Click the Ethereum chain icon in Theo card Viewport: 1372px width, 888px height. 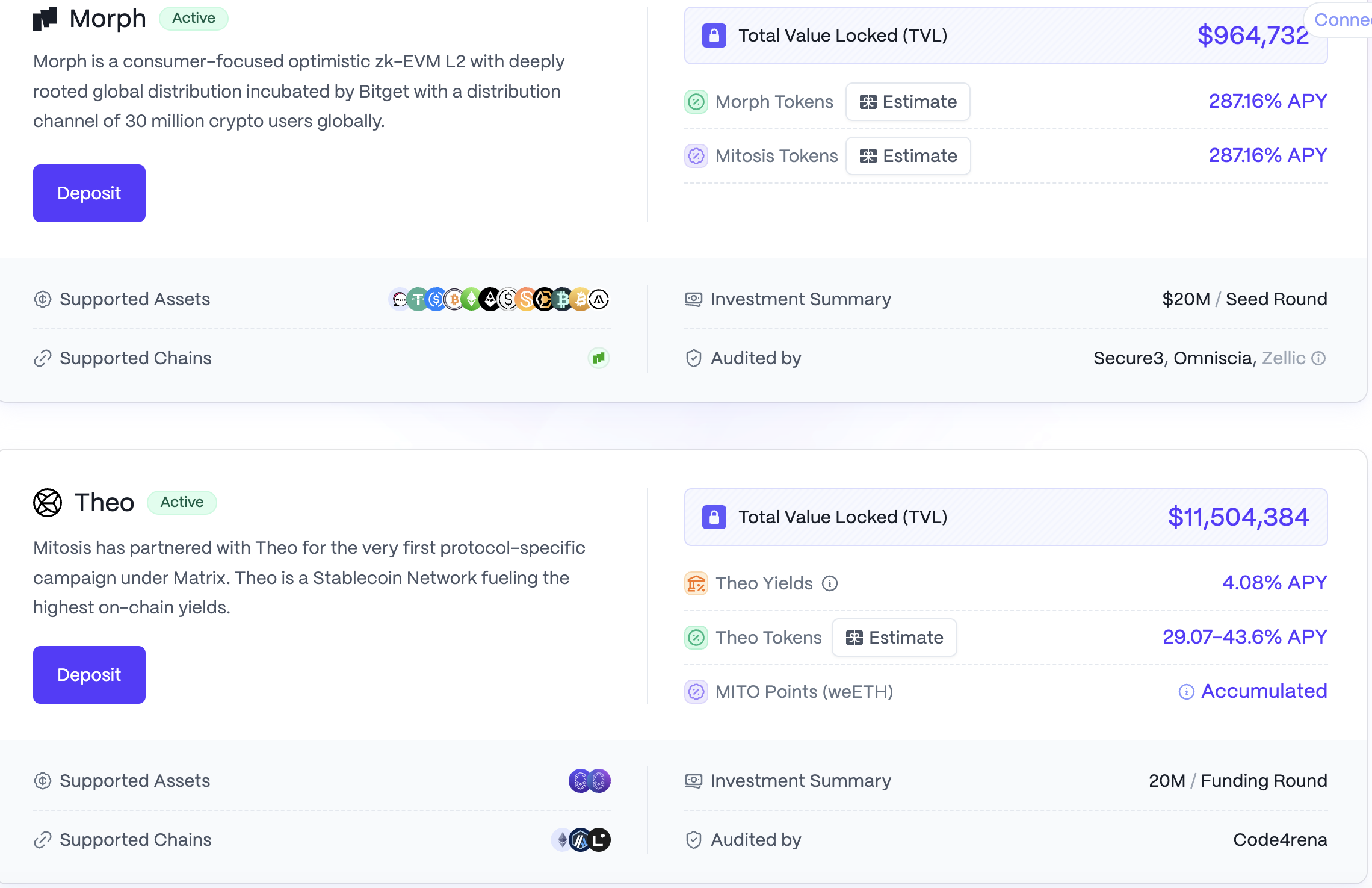562,840
